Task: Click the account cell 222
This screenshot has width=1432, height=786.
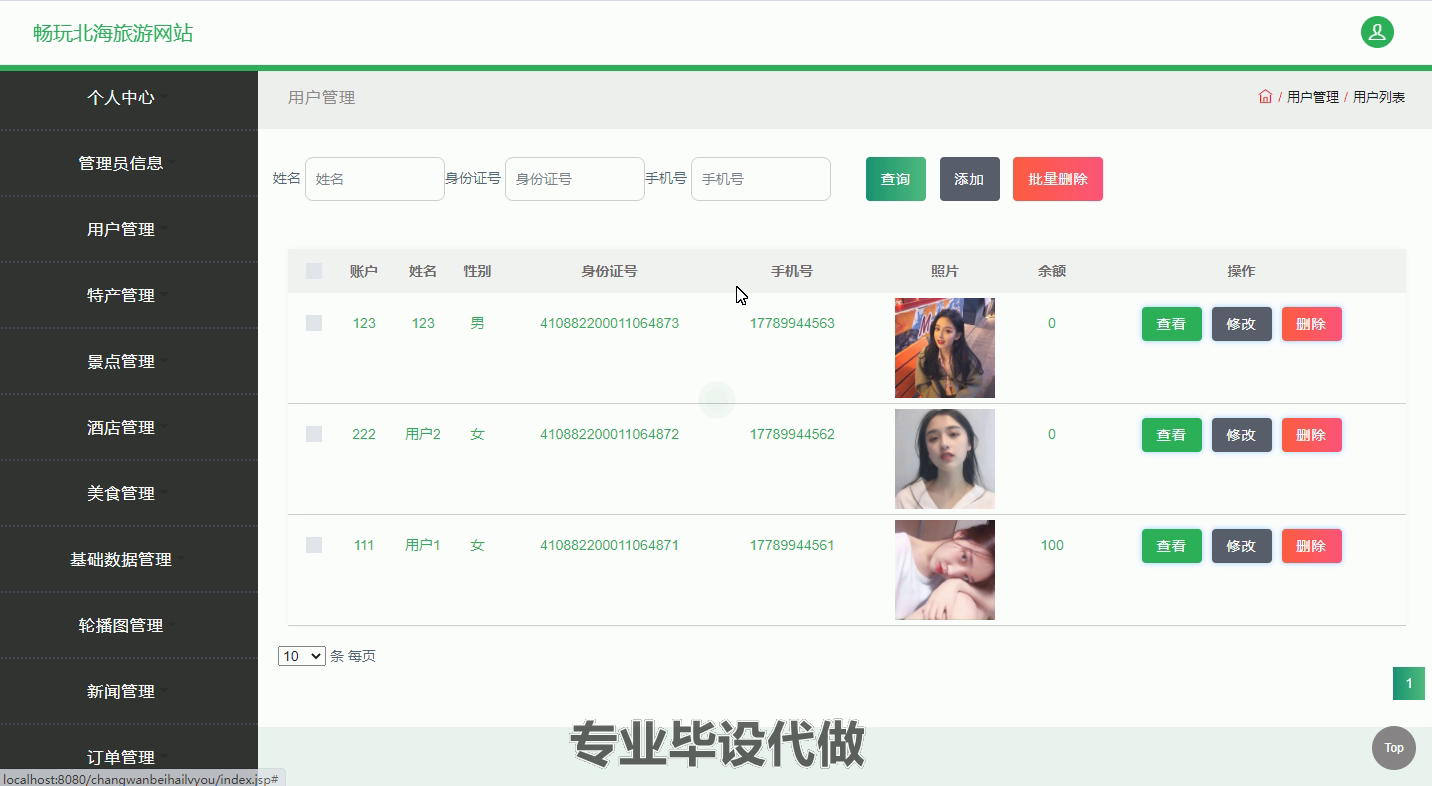Action: (364, 434)
